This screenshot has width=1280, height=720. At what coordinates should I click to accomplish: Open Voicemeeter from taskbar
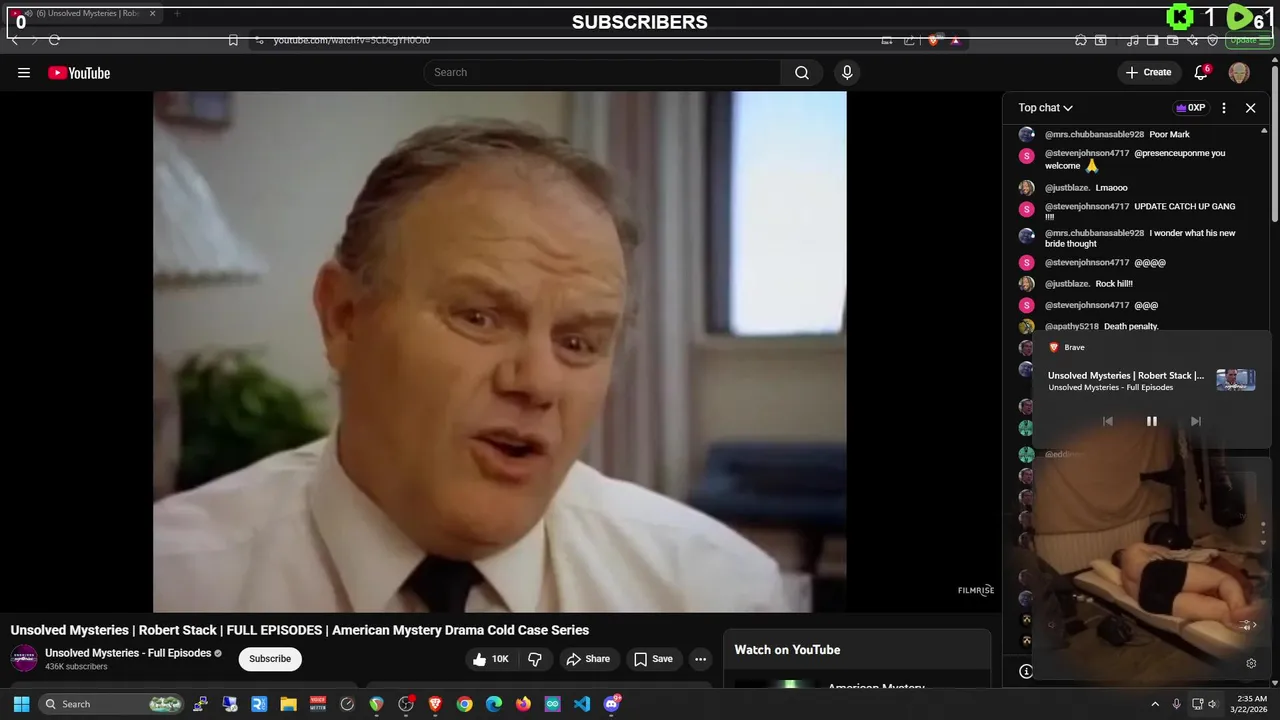pyautogui.click(x=318, y=704)
